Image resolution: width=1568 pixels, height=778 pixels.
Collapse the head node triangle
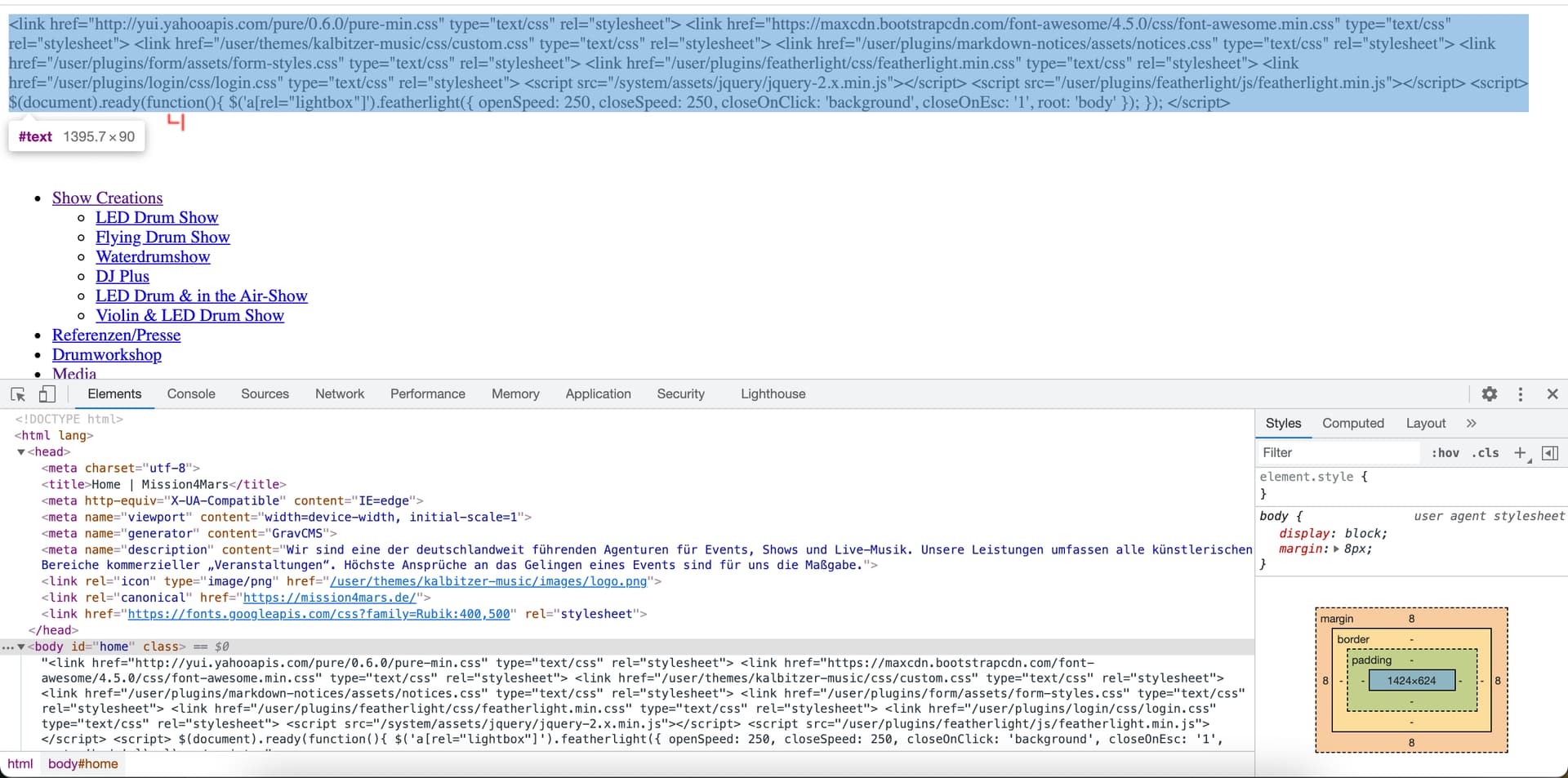click(20, 452)
